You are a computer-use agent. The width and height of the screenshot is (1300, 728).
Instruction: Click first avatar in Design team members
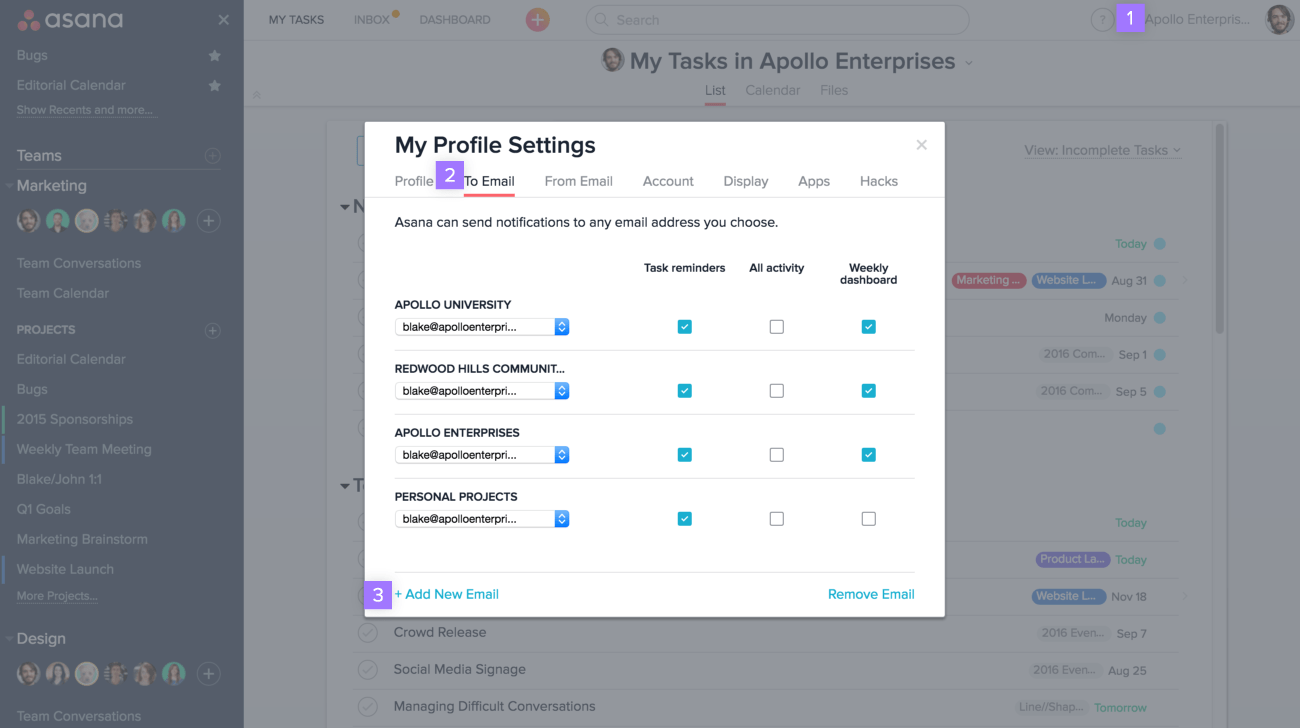(28, 674)
